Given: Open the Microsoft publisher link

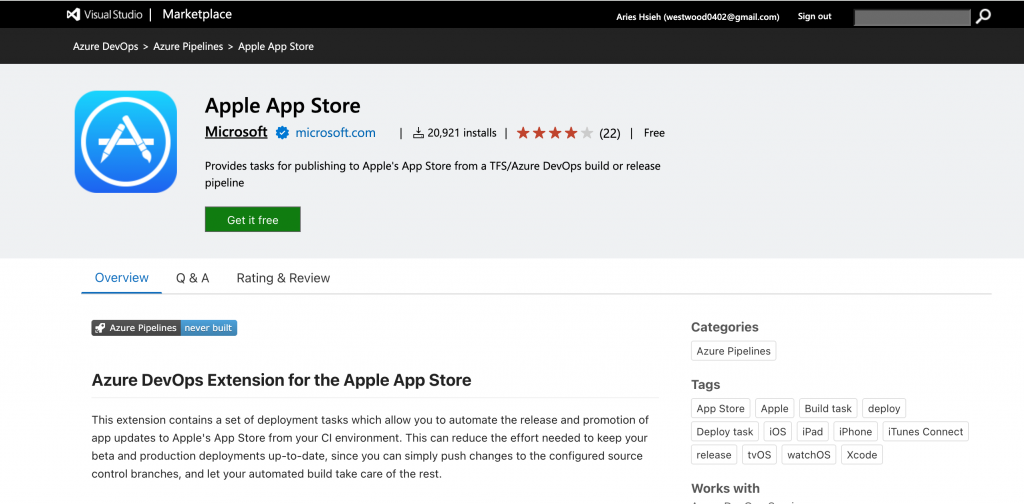Looking at the screenshot, I should pos(236,132).
